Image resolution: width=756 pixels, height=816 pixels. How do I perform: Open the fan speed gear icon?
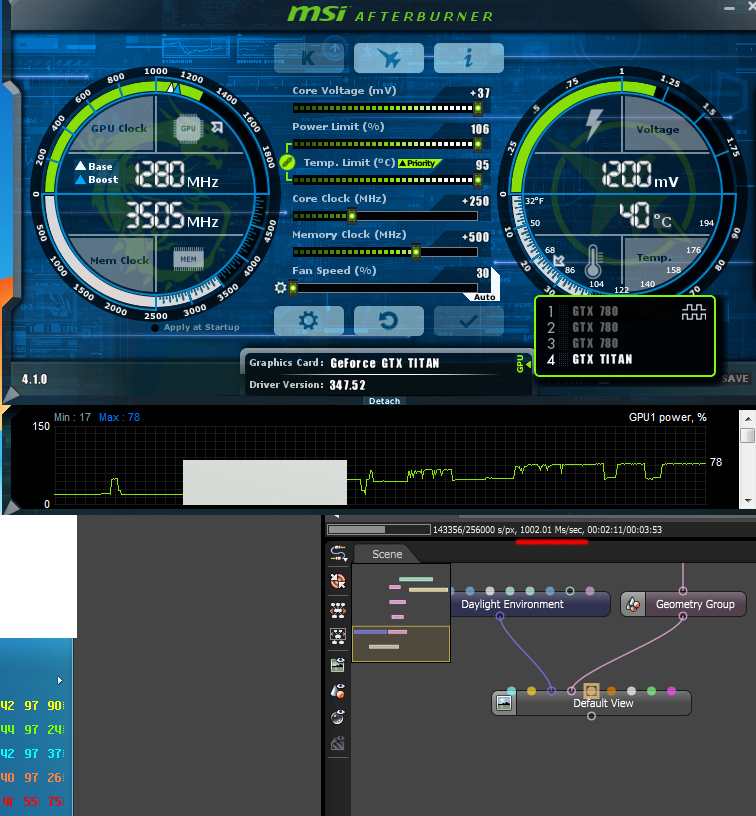280,287
